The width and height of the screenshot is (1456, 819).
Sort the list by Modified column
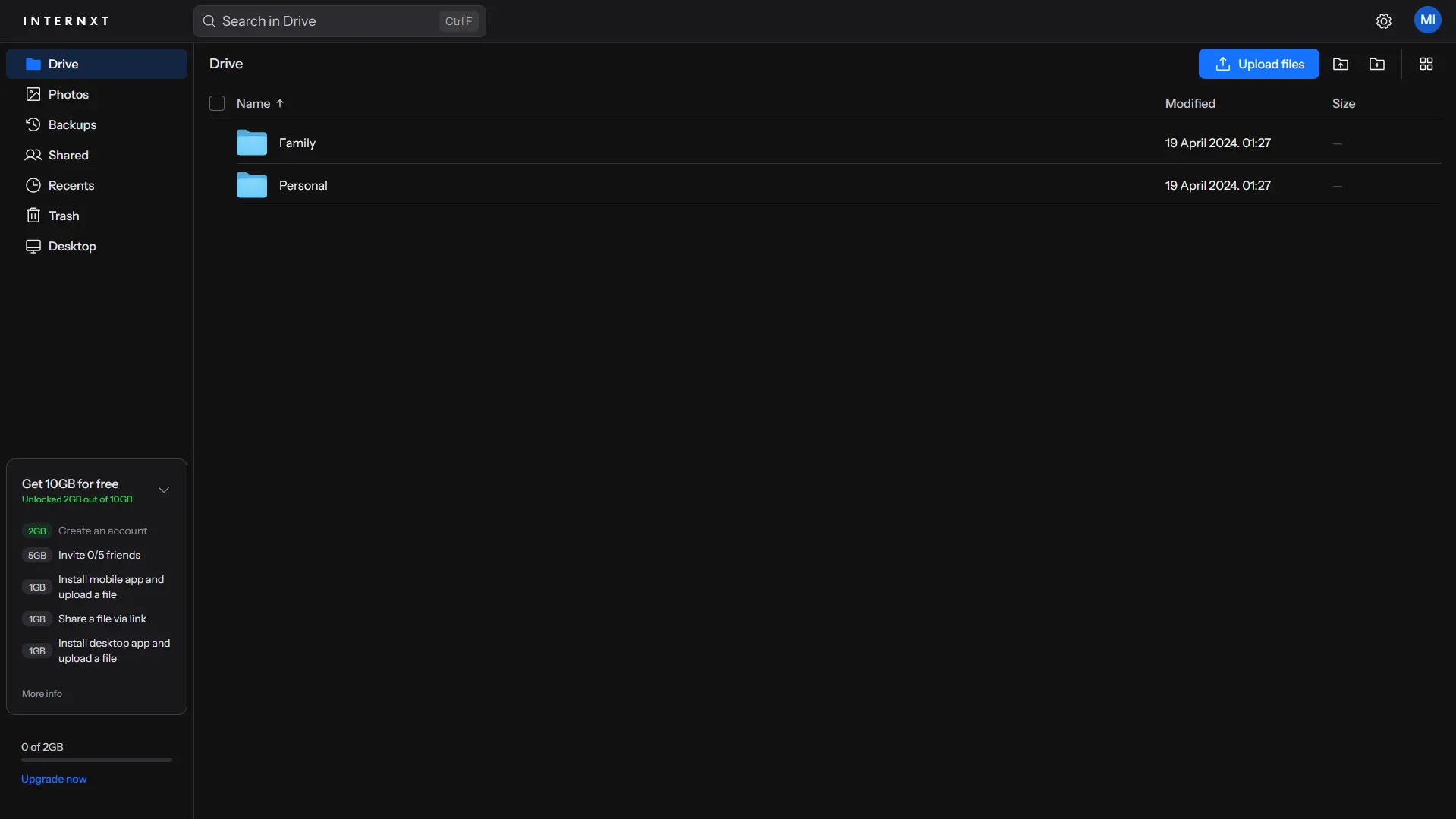[x=1190, y=104]
